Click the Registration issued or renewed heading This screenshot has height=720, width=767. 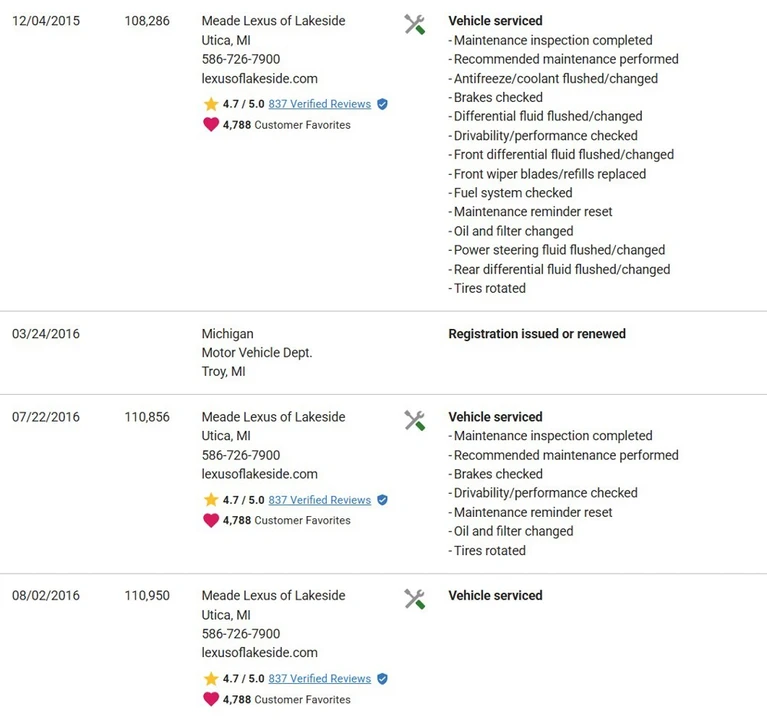click(537, 334)
